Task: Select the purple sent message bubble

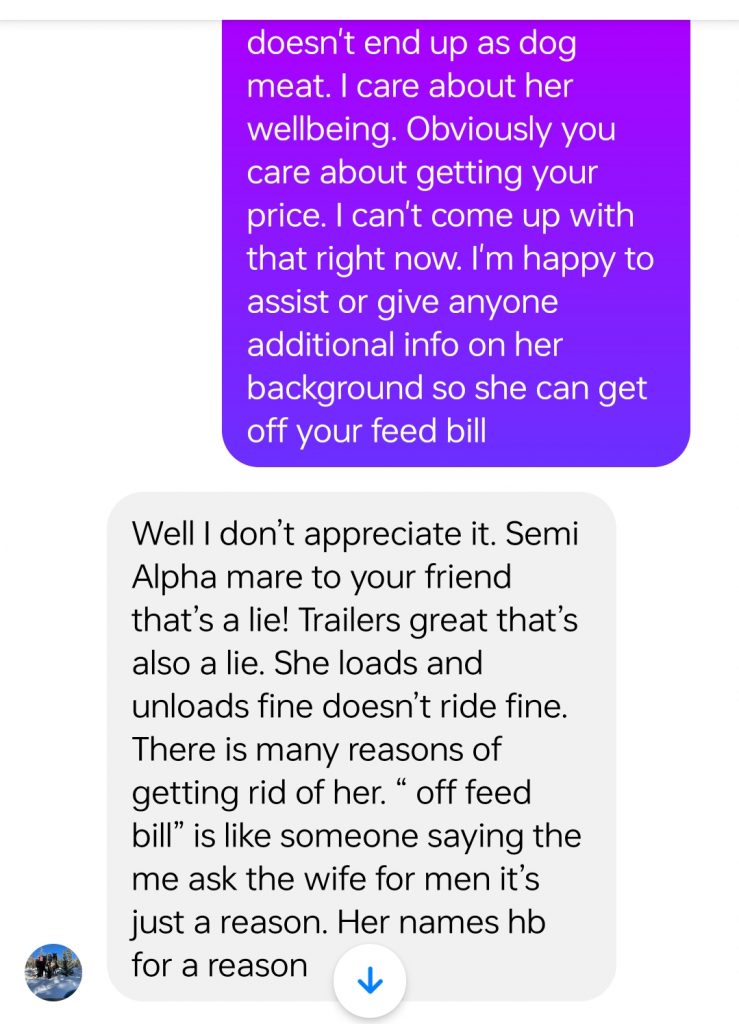Action: (x=456, y=243)
